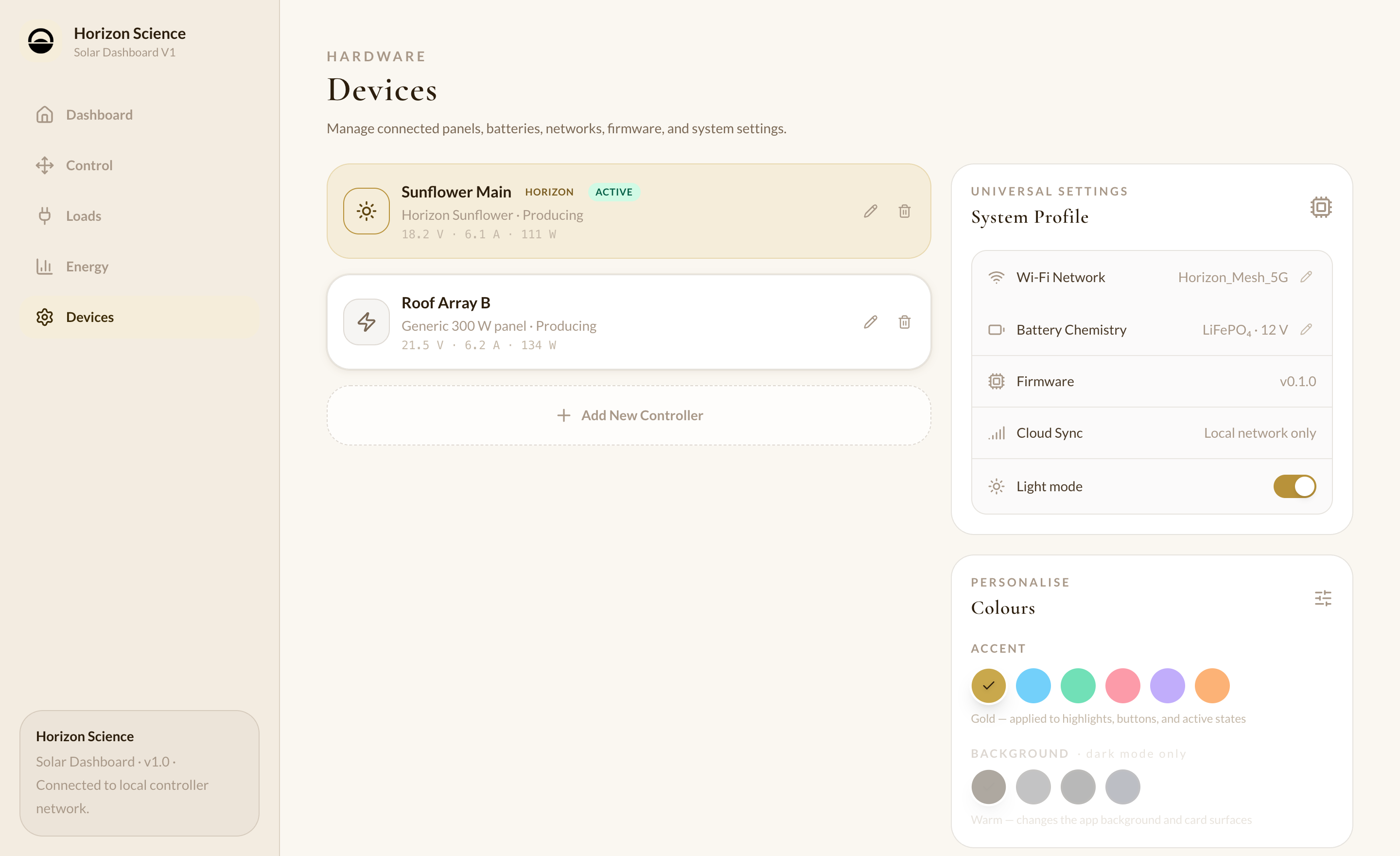Open the Loads page
This screenshot has width=1400, height=856.
(x=139, y=216)
